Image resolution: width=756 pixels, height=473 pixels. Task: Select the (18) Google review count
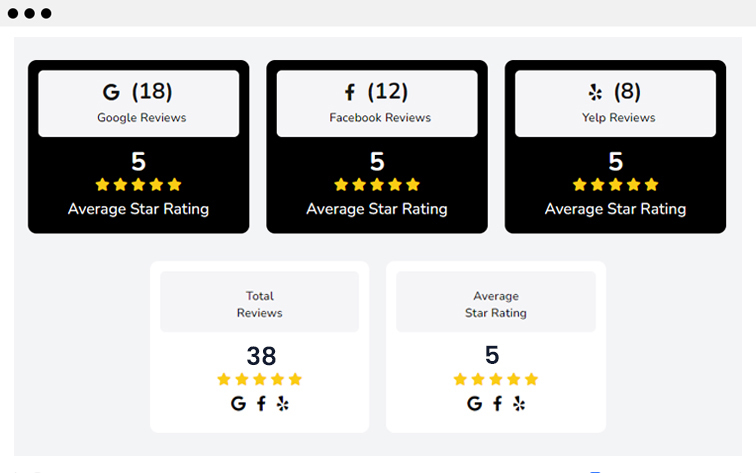[x=152, y=91]
